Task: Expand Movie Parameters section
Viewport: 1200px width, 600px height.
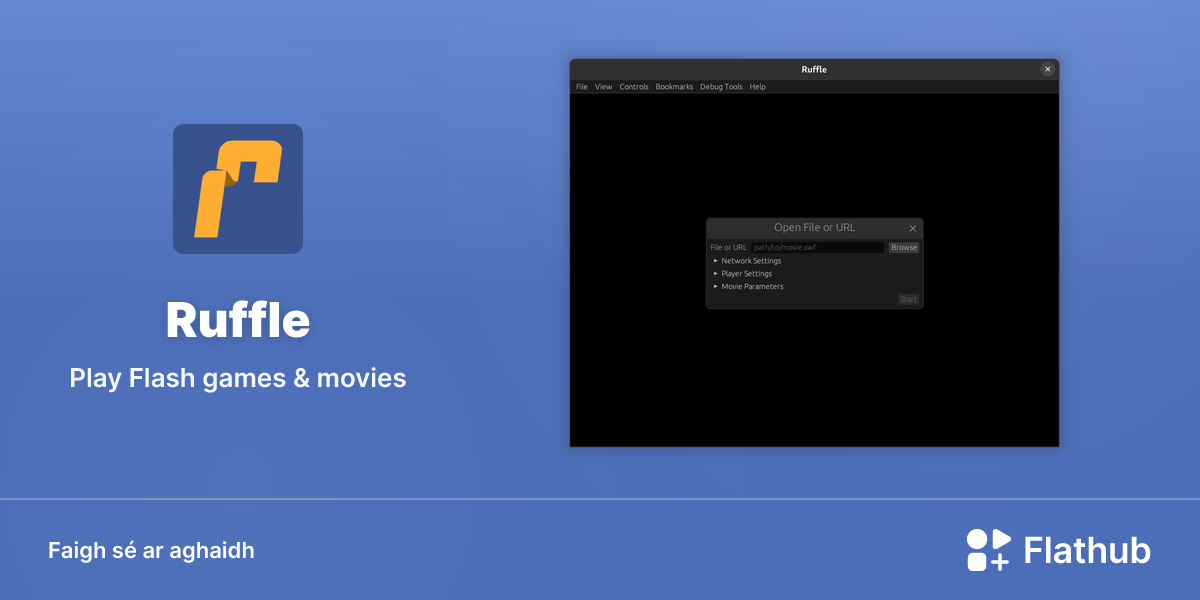Action: pyautogui.click(x=748, y=287)
